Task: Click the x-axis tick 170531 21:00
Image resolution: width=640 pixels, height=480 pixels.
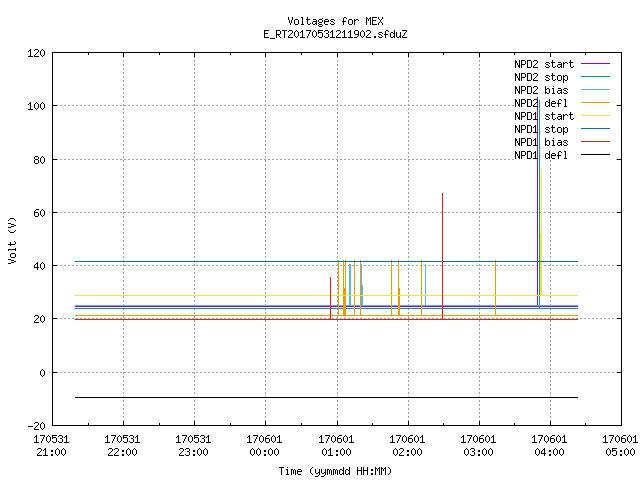Action: [x=51, y=446]
